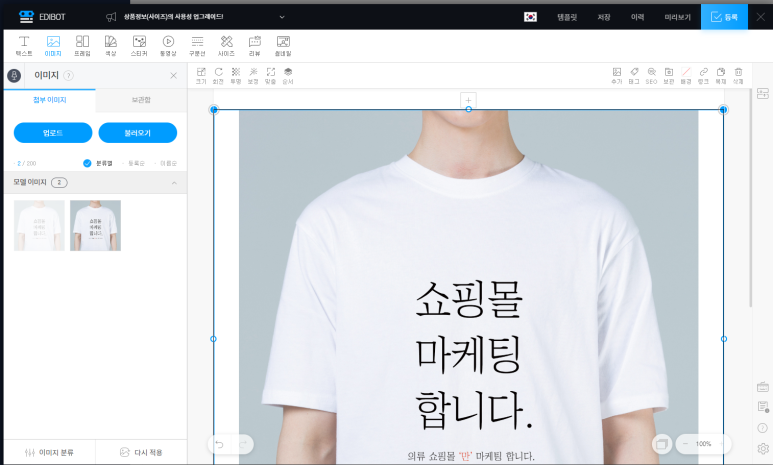Click the 업로드 upload button
Image resolution: width=773 pixels, height=465 pixels.
[x=53, y=133]
